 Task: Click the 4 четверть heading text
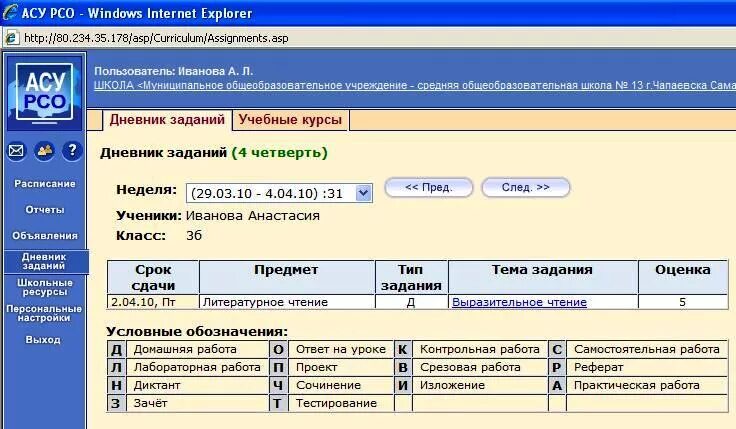[279, 153]
